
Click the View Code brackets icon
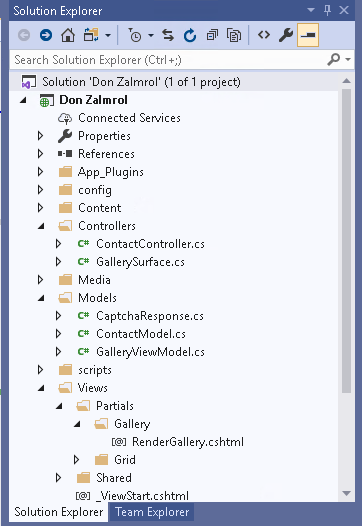point(264,35)
